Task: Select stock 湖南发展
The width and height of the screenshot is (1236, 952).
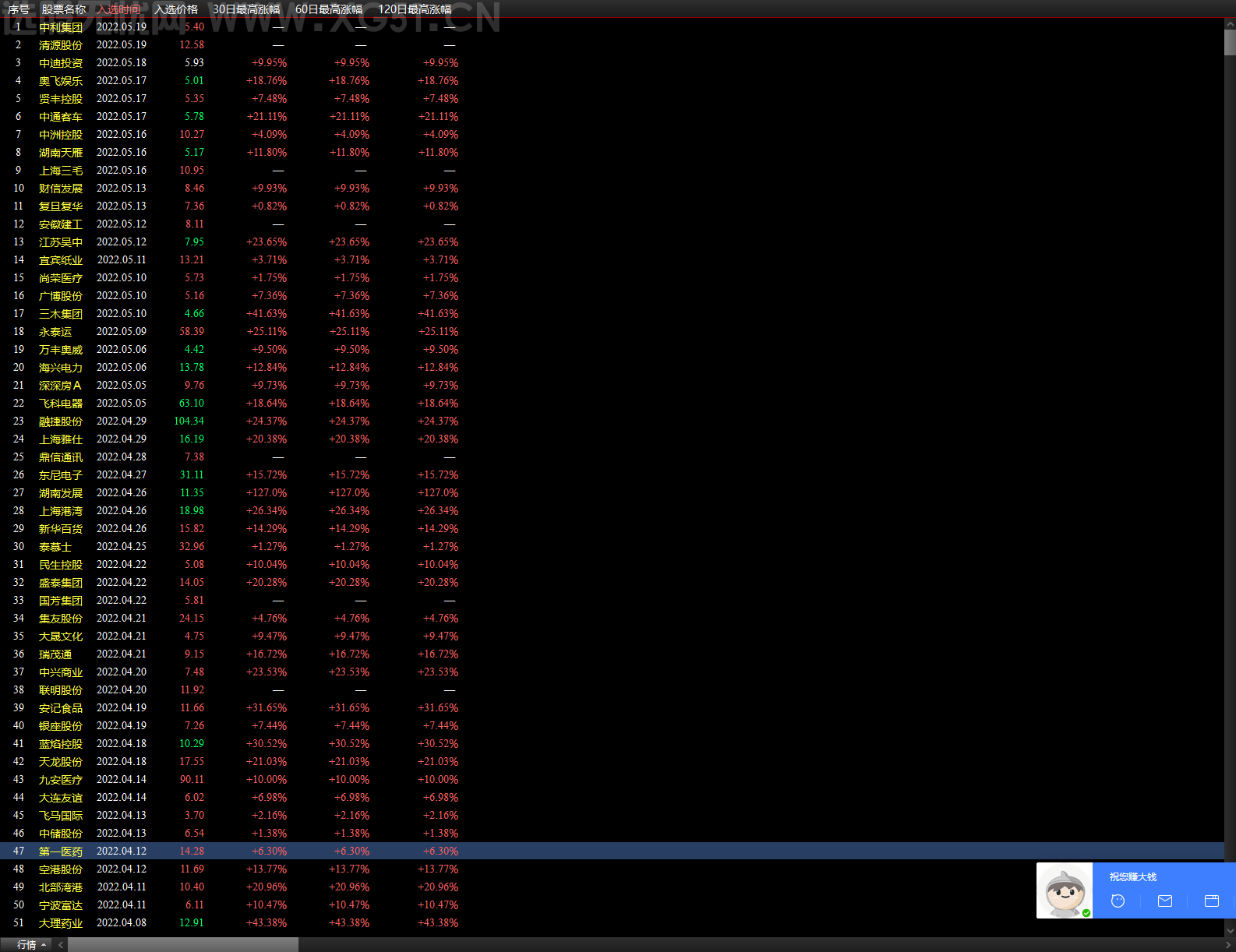Action: 61,493
